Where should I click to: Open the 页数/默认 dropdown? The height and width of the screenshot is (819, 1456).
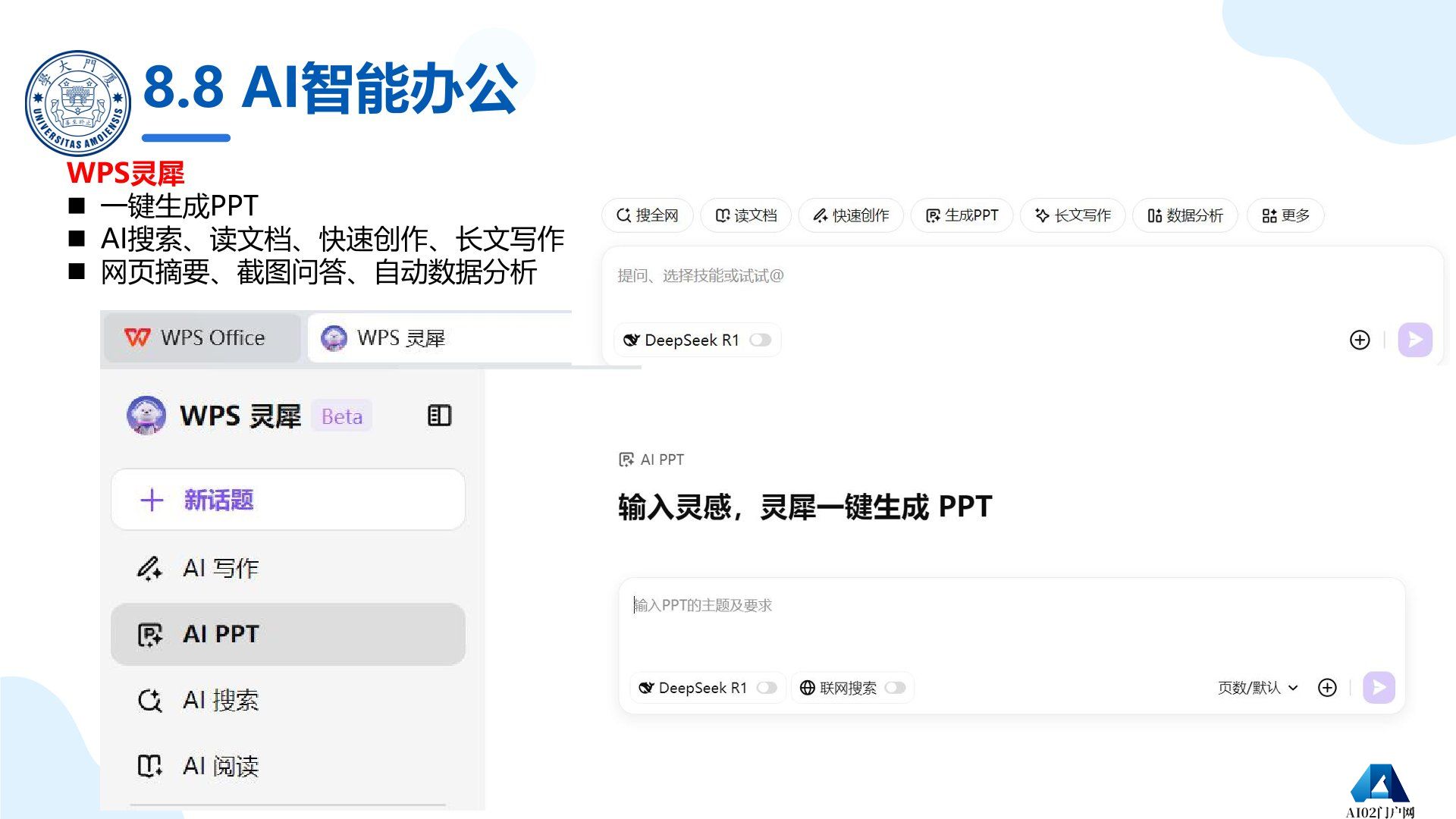[1258, 688]
